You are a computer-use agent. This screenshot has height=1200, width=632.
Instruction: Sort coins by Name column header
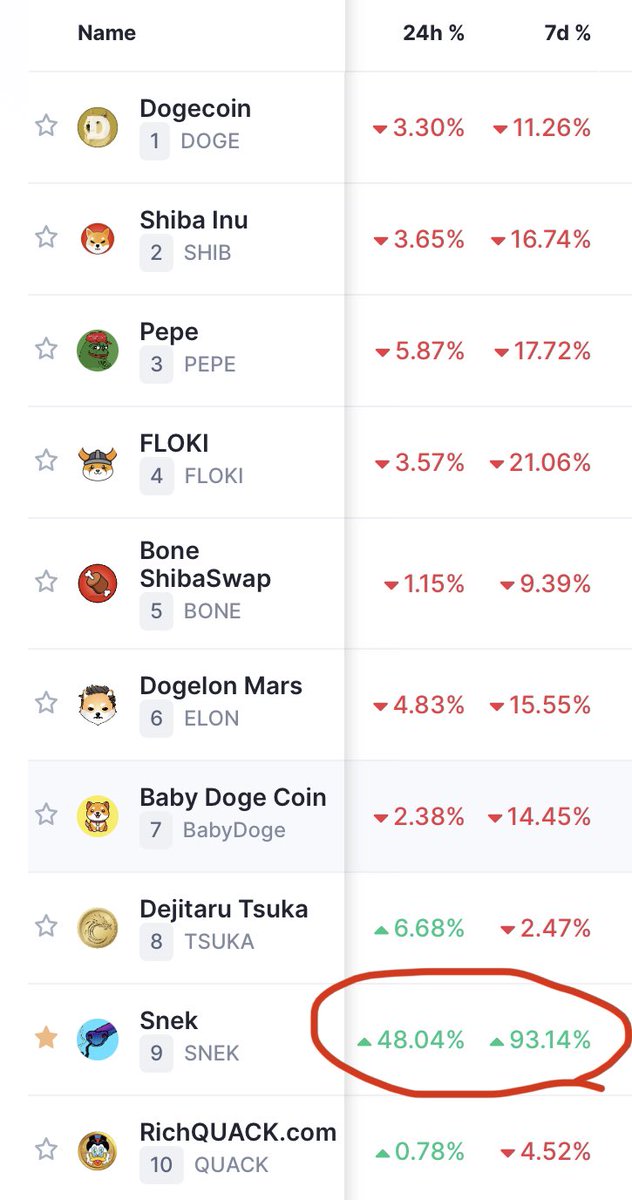(x=107, y=33)
